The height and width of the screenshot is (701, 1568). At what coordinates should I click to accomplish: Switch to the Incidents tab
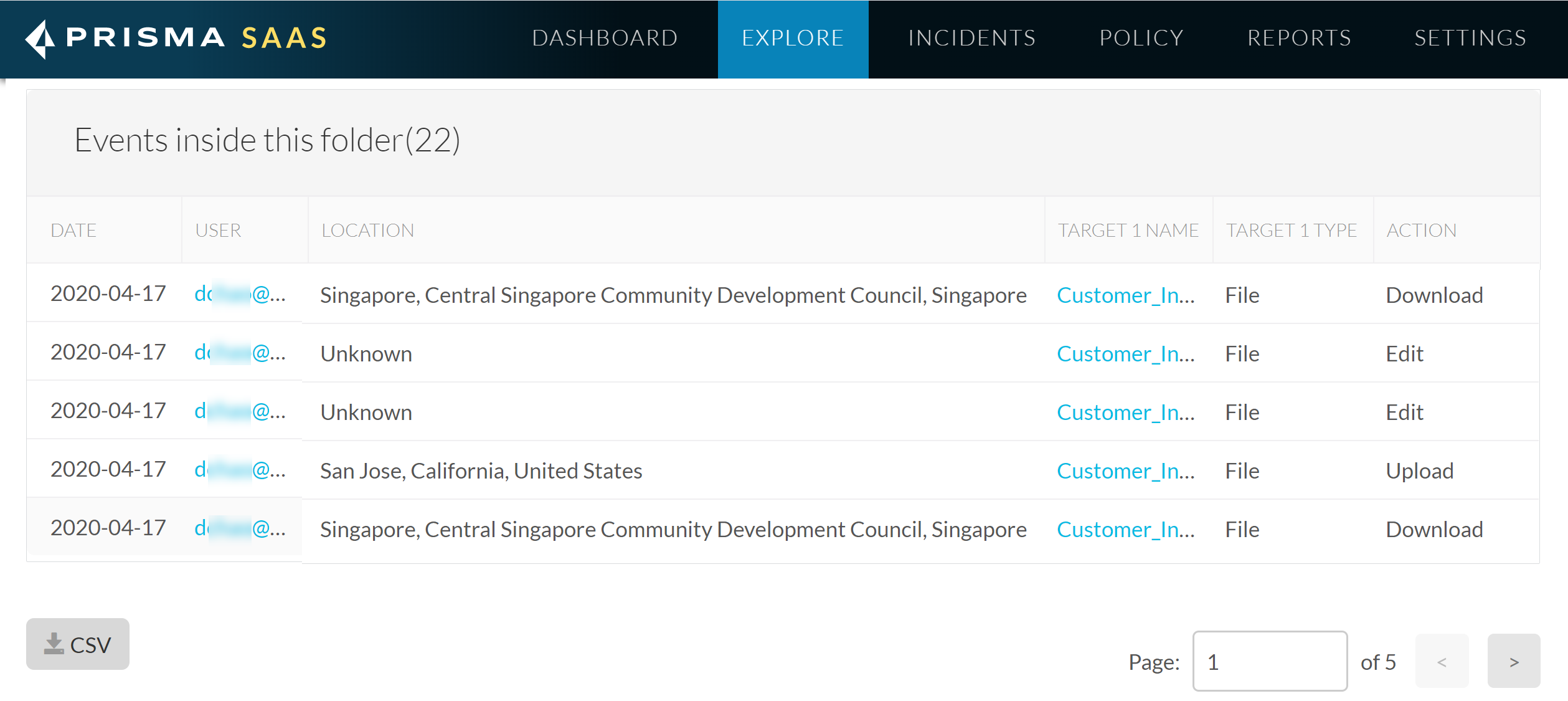[x=971, y=39]
